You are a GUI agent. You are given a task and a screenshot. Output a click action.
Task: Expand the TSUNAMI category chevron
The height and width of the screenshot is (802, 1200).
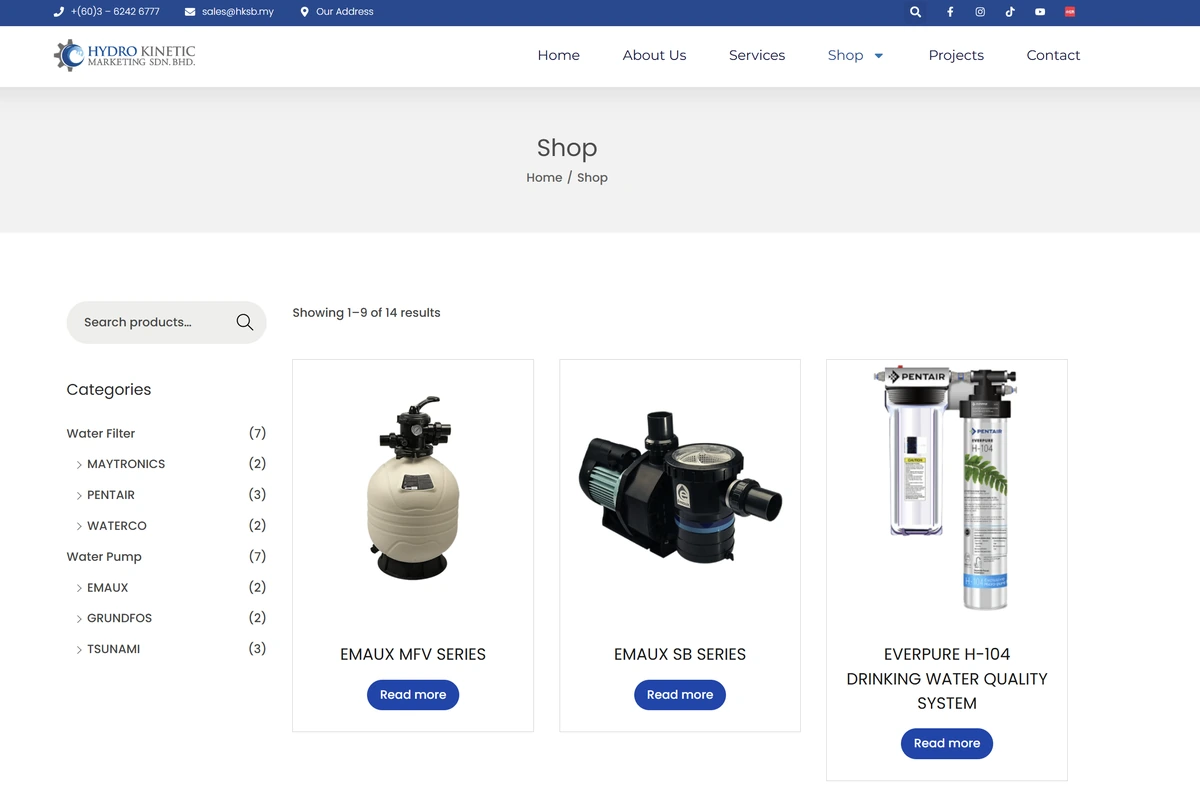pyautogui.click(x=79, y=650)
